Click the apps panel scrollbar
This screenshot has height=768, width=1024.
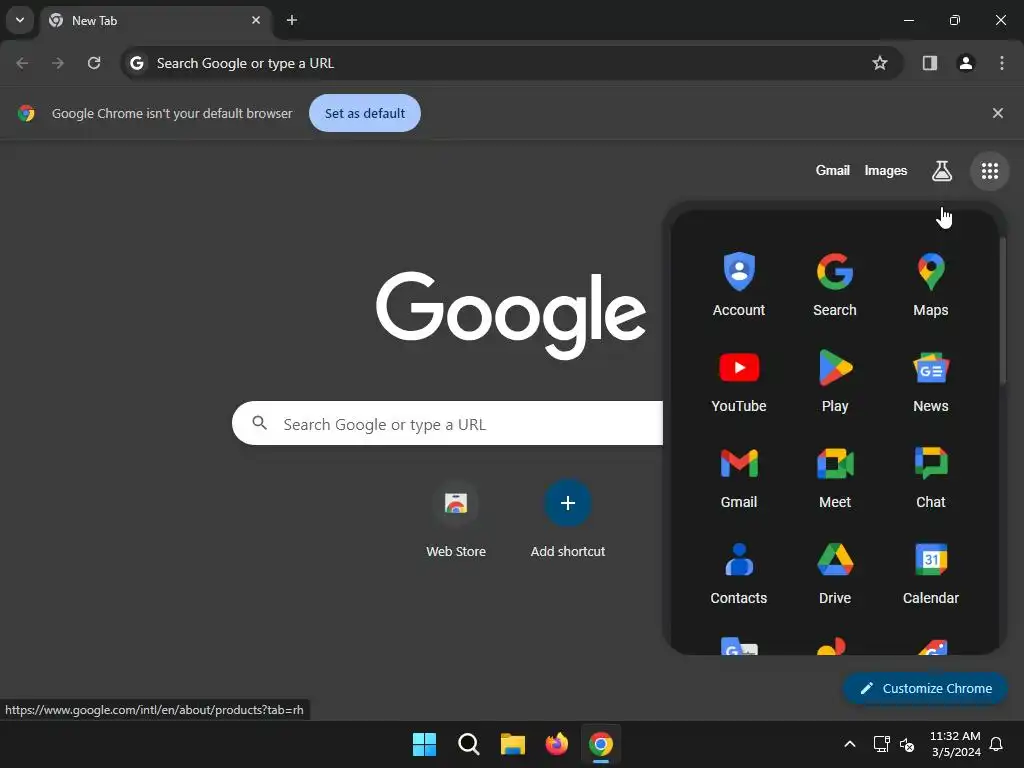(1003, 310)
